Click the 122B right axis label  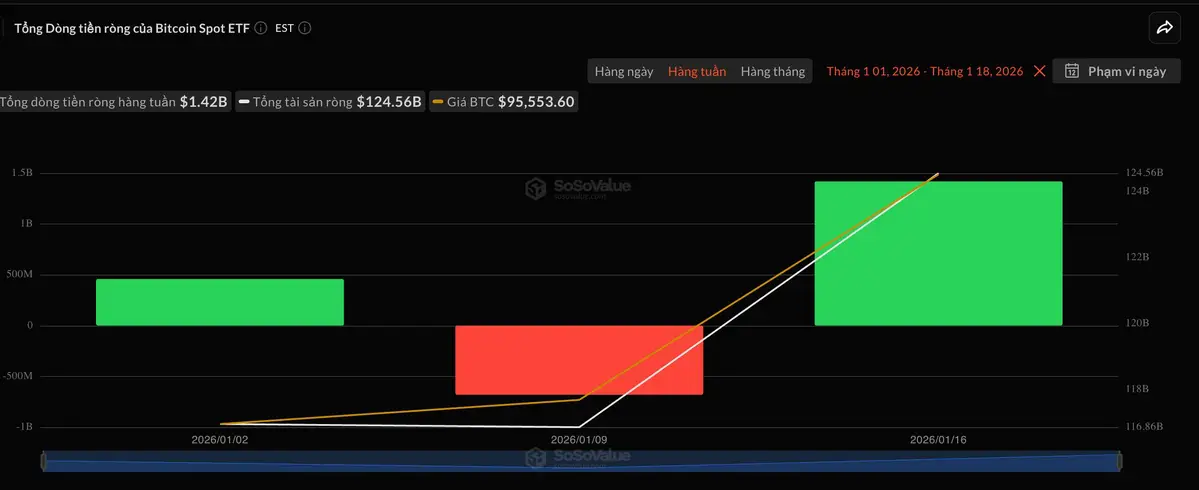click(x=1138, y=257)
